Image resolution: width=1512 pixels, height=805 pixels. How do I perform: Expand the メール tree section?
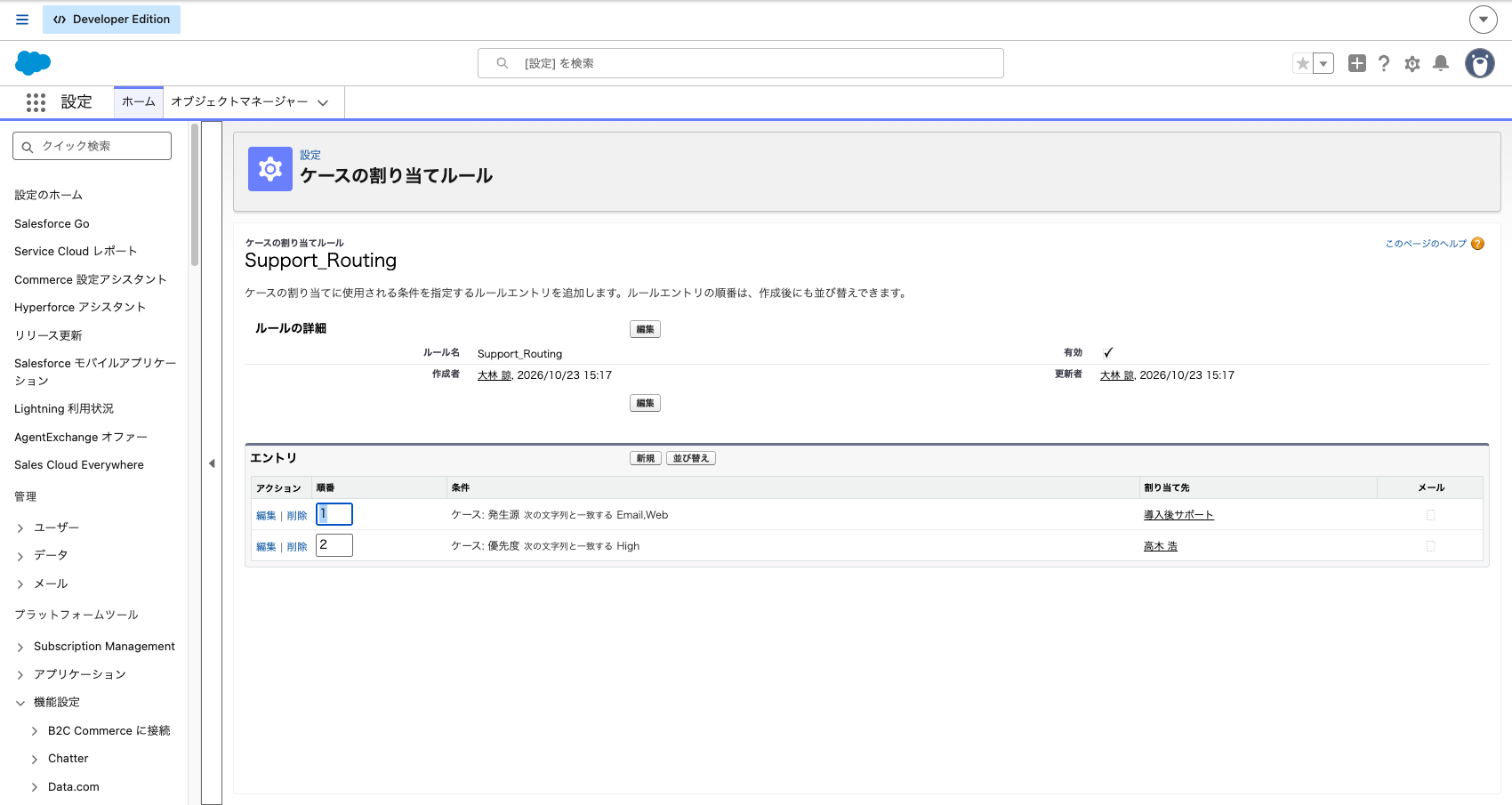pos(20,584)
